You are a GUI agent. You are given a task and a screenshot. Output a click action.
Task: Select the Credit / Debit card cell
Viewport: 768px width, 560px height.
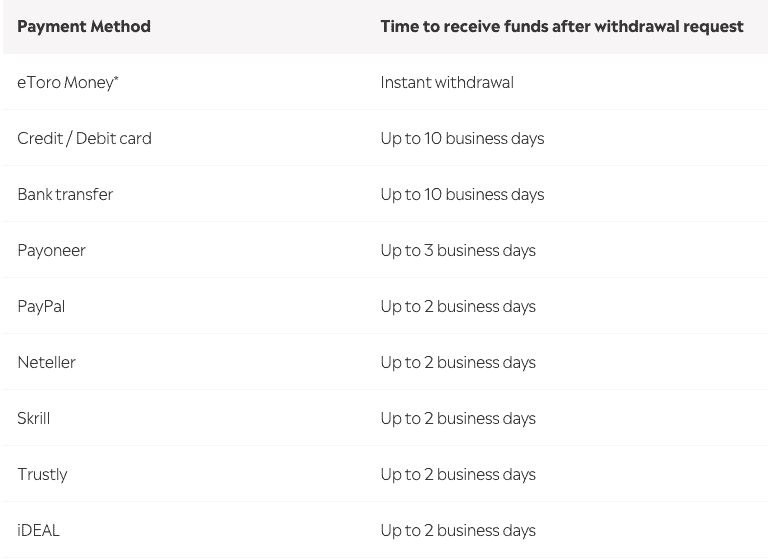coord(85,139)
